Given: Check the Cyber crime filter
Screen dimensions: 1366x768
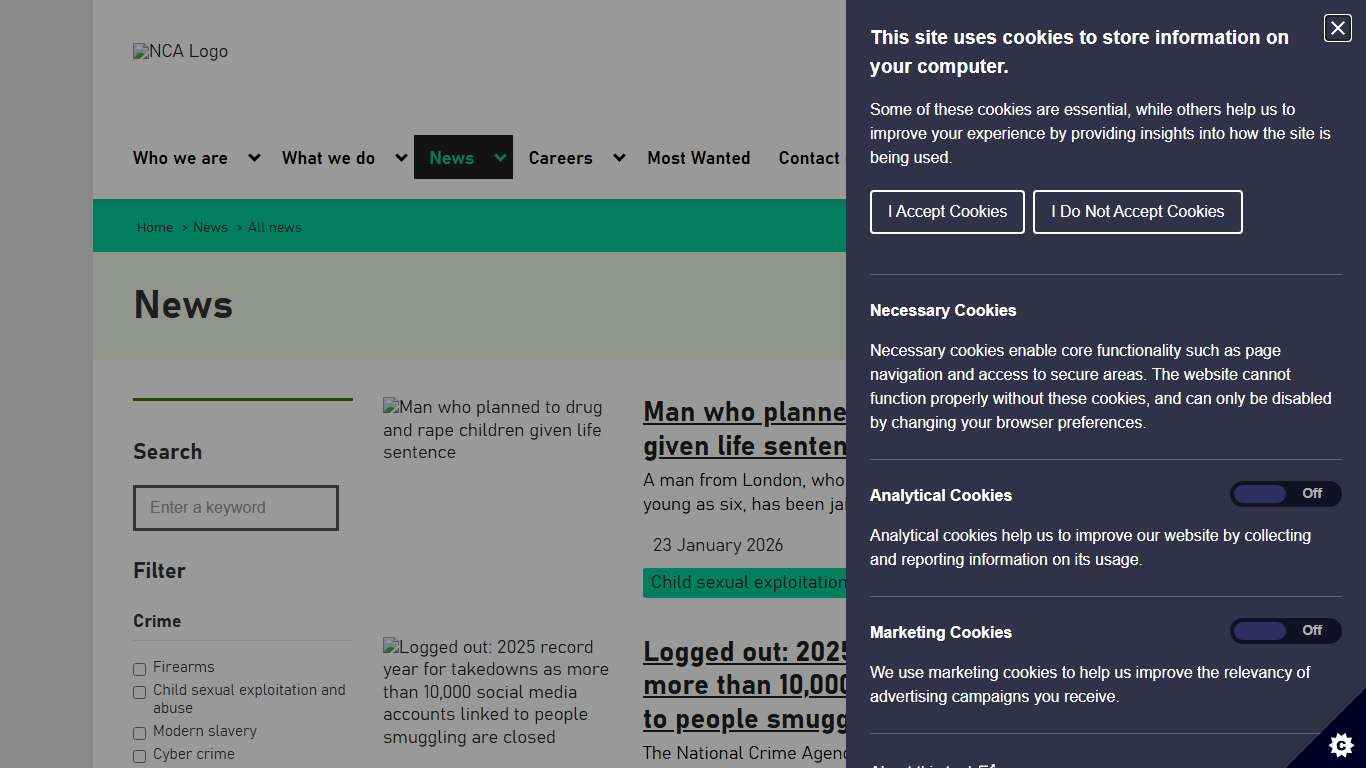Looking at the screenshot, I should 139,756.
